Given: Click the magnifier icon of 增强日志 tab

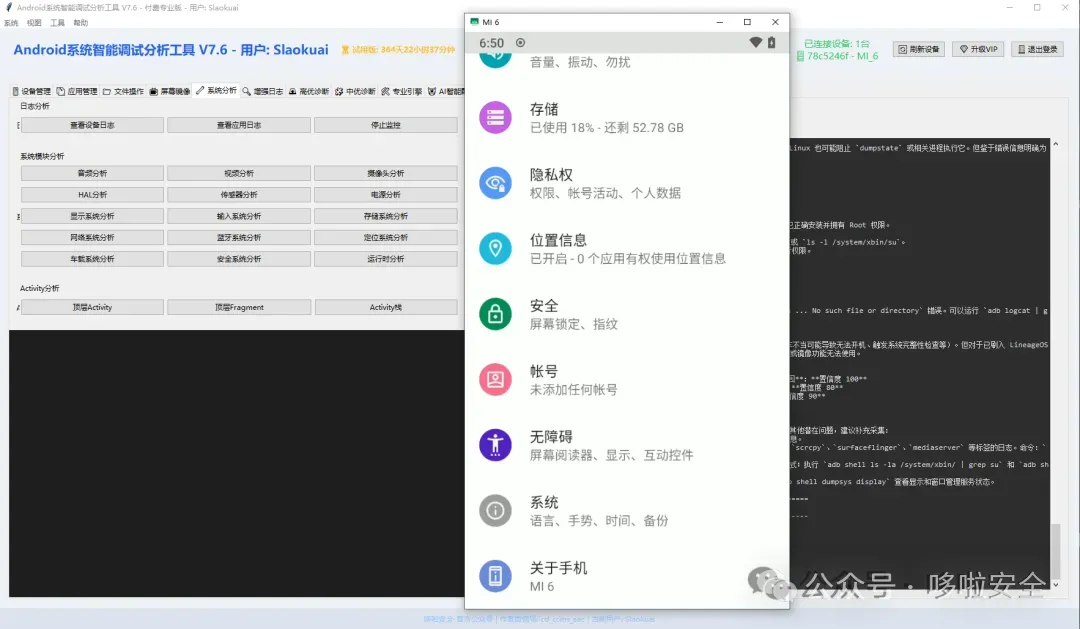Looking at the screenshot, I should tap(246, 91).
